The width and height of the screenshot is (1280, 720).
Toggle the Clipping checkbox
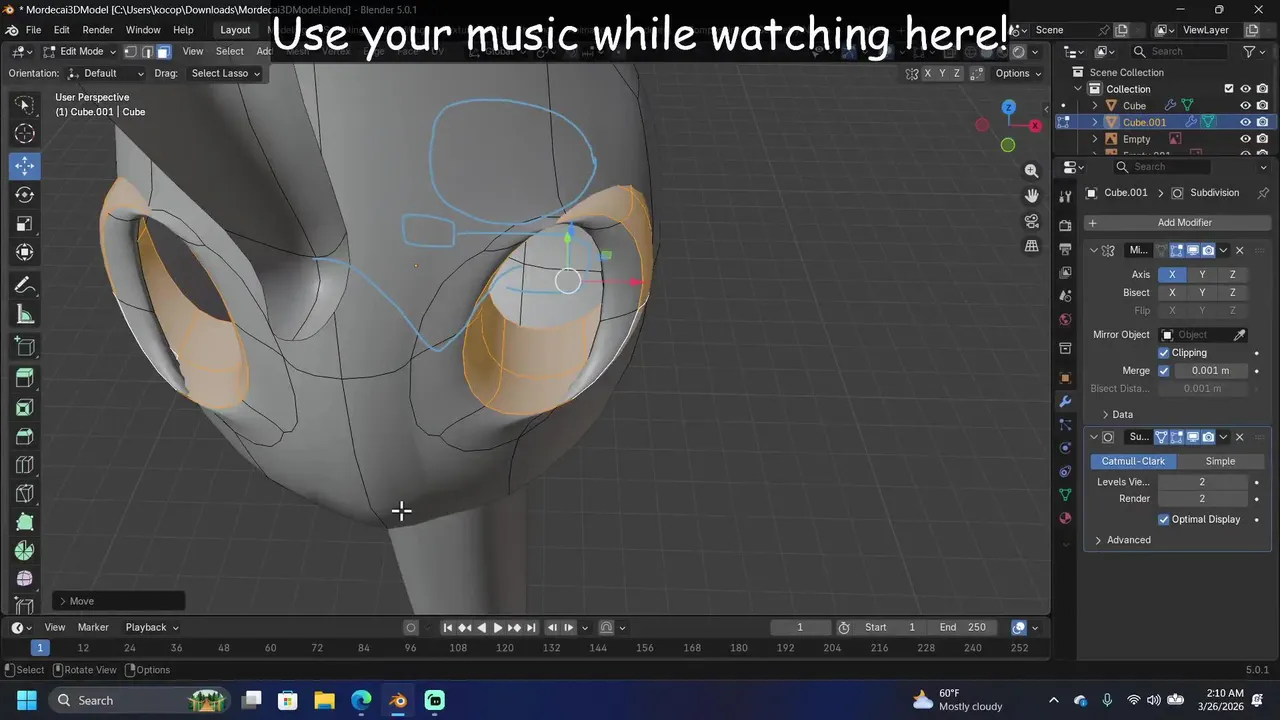(1164, 353)
